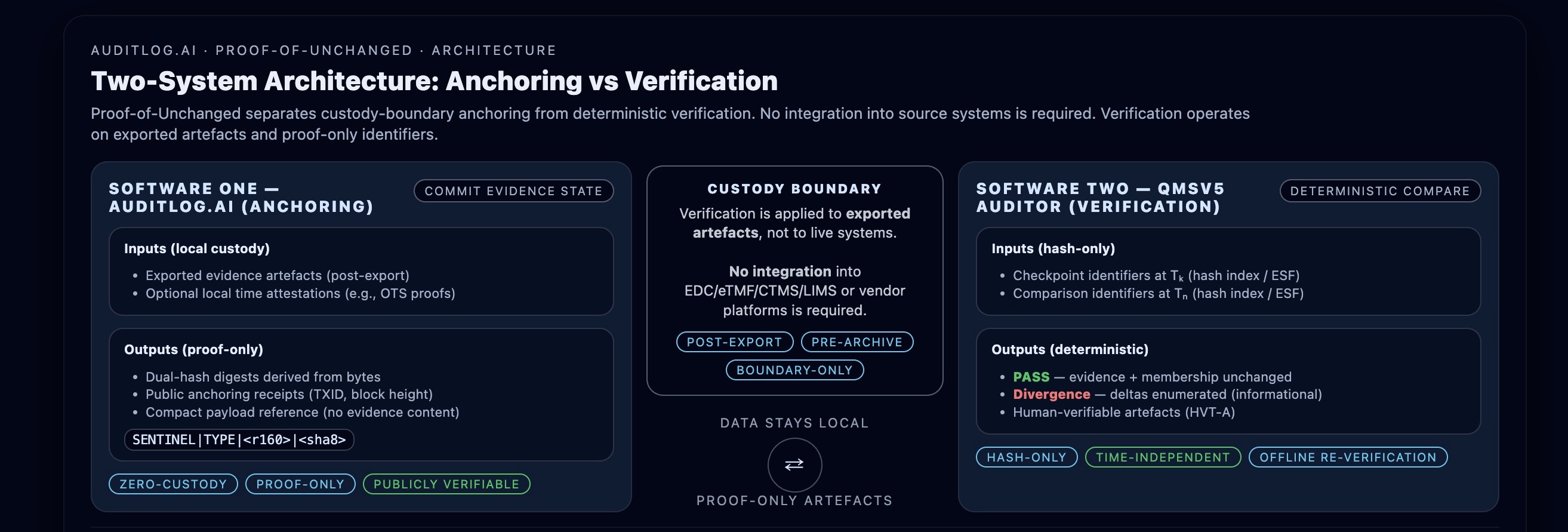Click the 'SOFTWARE ONE — AUDITLOG.AI (ANCHORING)' title
Image resolution: width=1568 pixels, height=532 pixels.
point(241,197)
